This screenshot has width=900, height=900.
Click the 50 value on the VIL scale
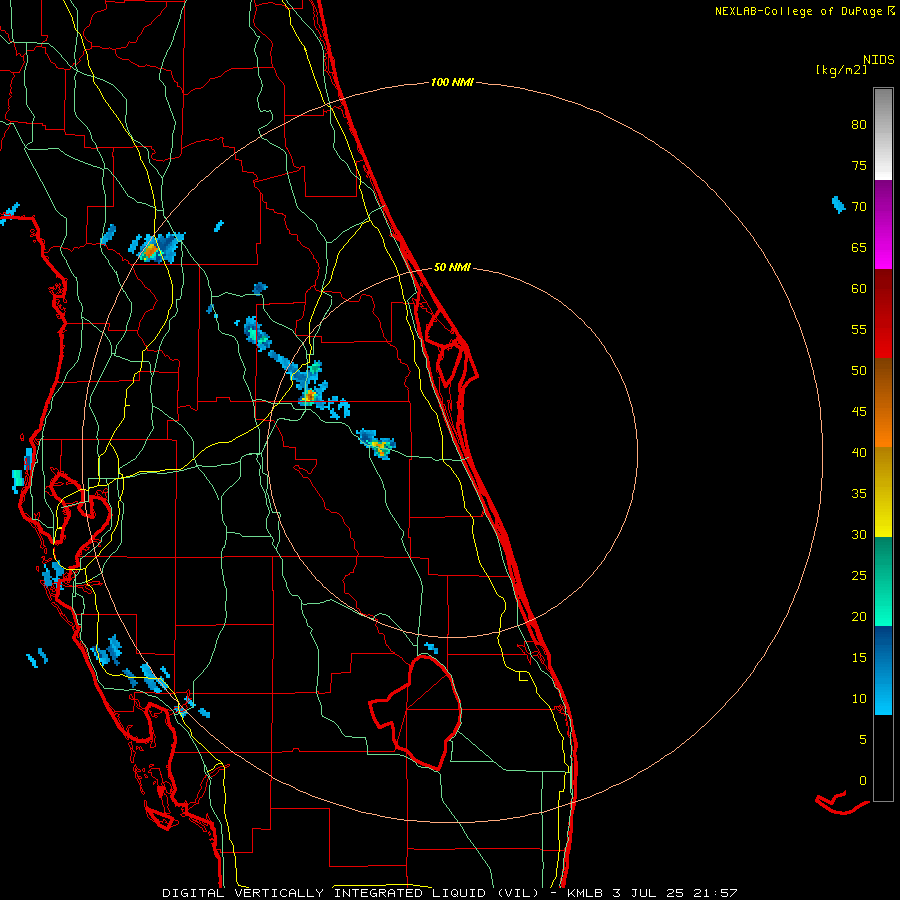(x=859, y=371)
